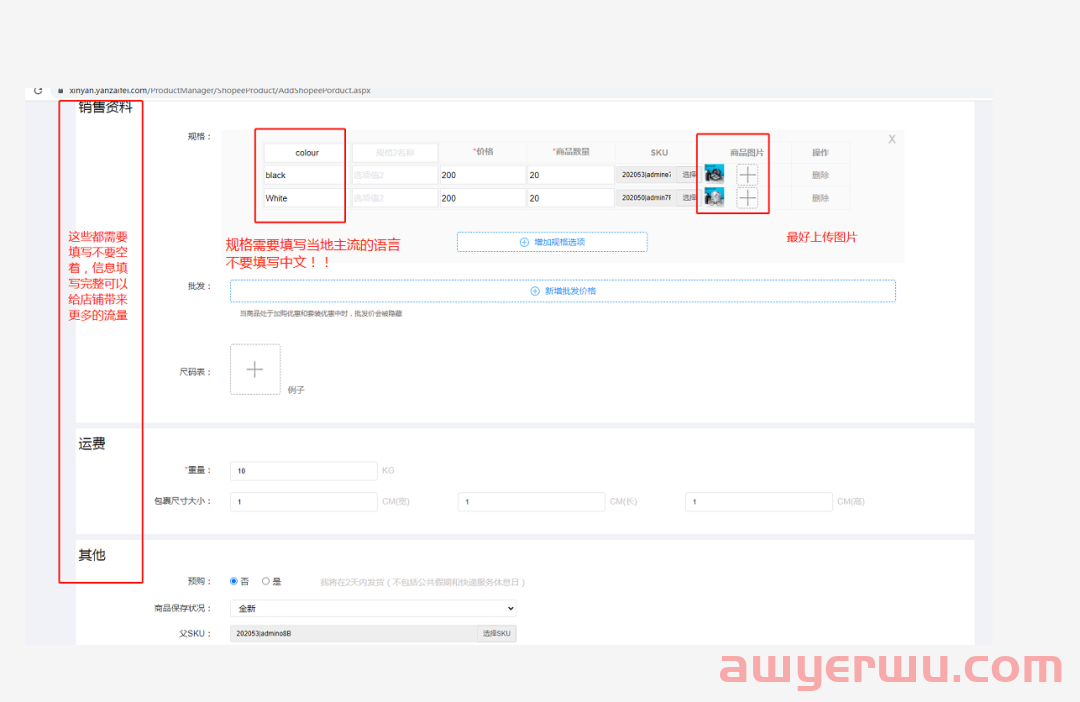Add image for the White variant
The width and height of the screenshot is (1080, 702).
747,198
